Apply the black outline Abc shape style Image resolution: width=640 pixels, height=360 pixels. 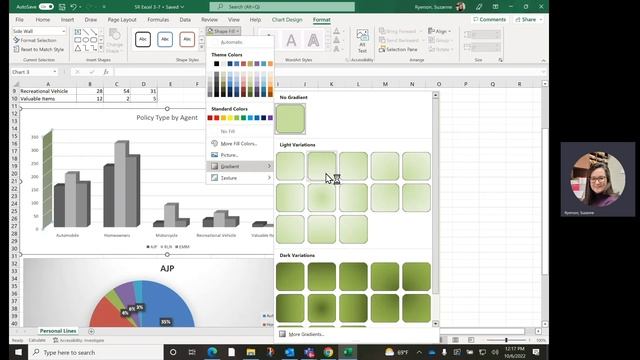pos(143,39)
